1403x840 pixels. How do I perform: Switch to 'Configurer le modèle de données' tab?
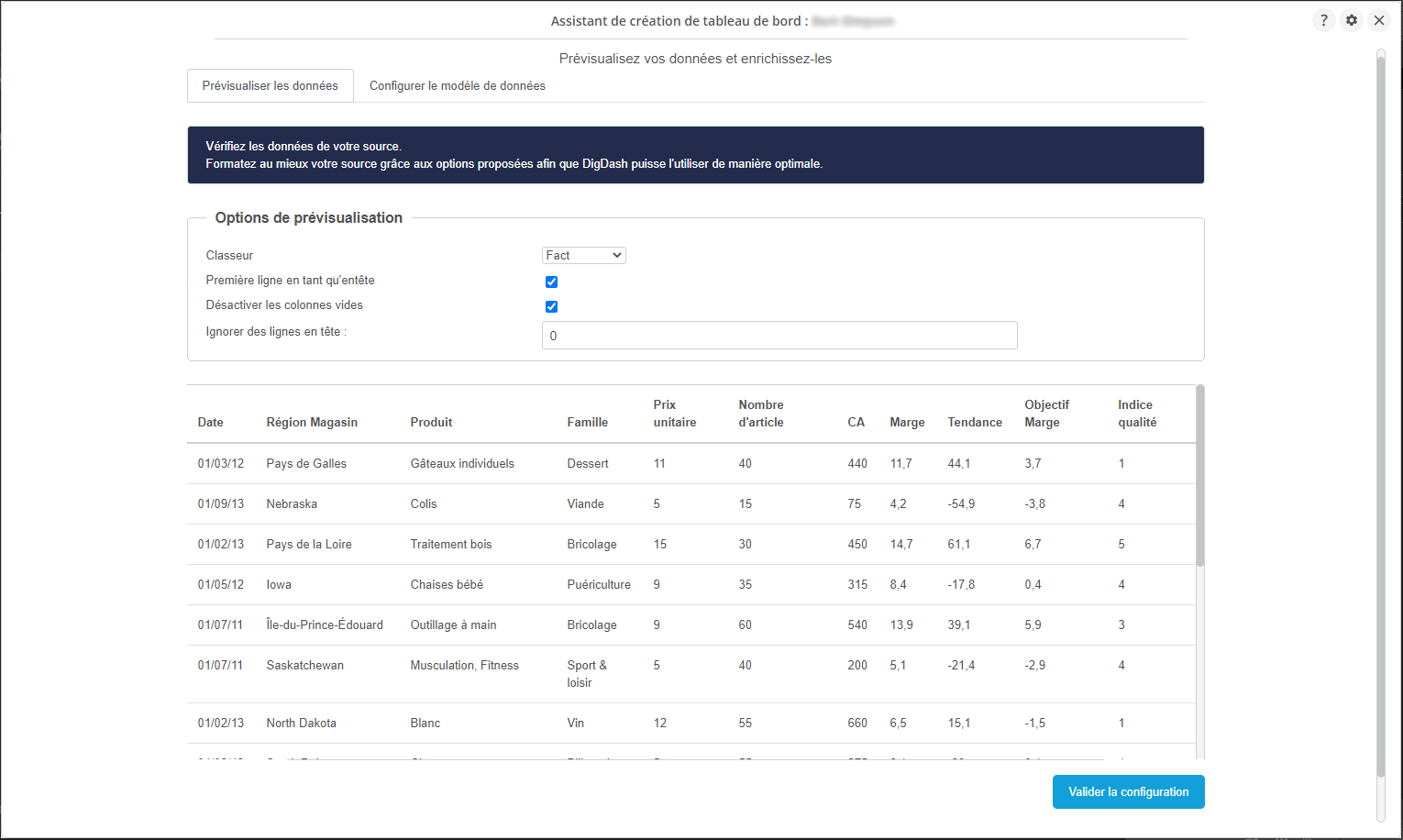(458, 85)
